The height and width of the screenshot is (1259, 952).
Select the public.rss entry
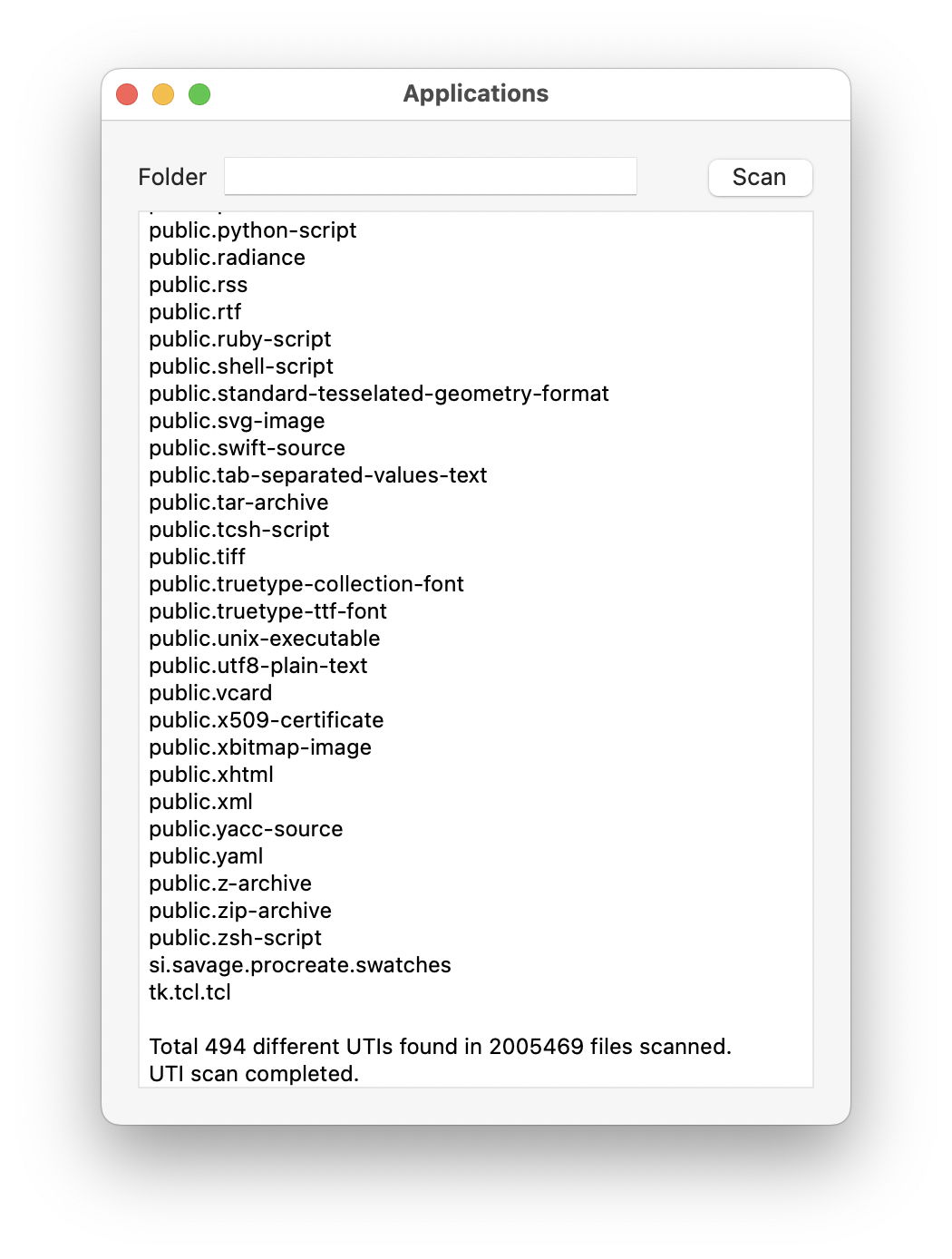194,285
